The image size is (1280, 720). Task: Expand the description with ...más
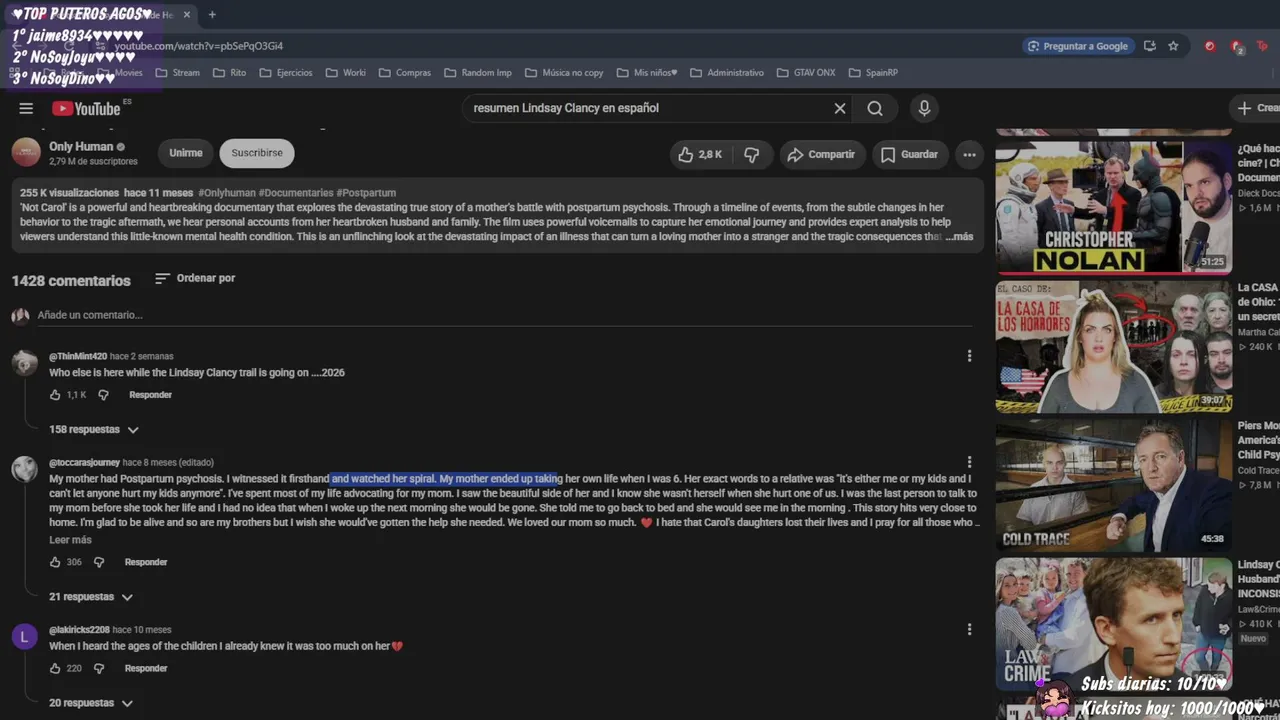tap(958, 237)
